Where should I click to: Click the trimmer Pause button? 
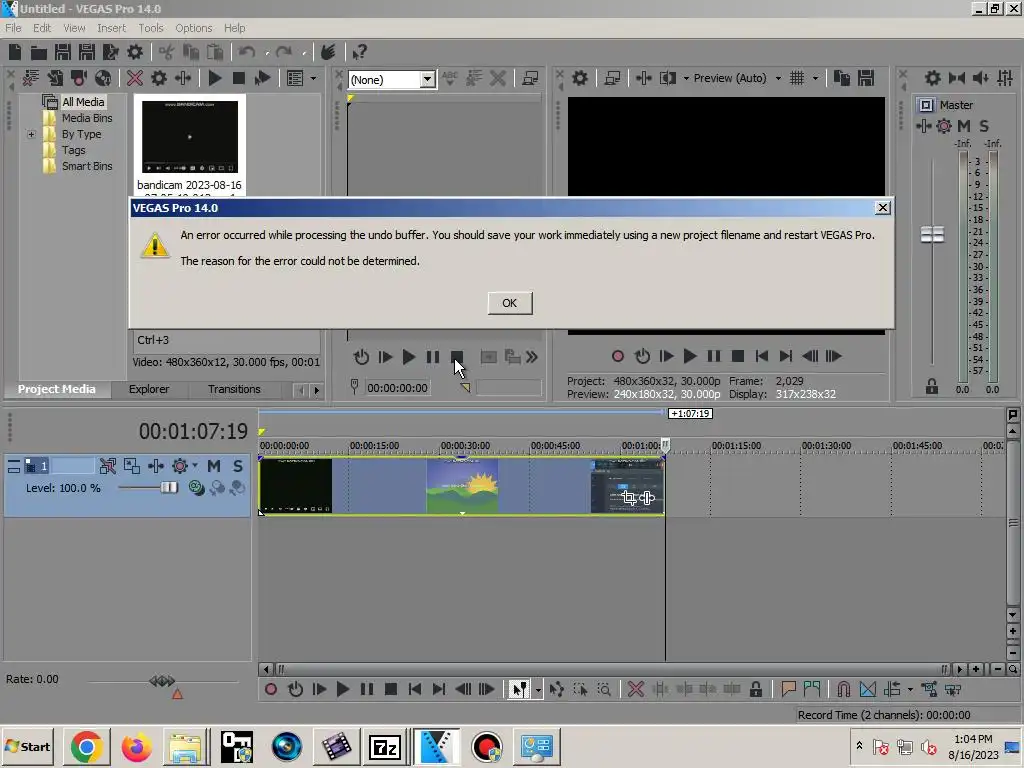tap(433, 357)
